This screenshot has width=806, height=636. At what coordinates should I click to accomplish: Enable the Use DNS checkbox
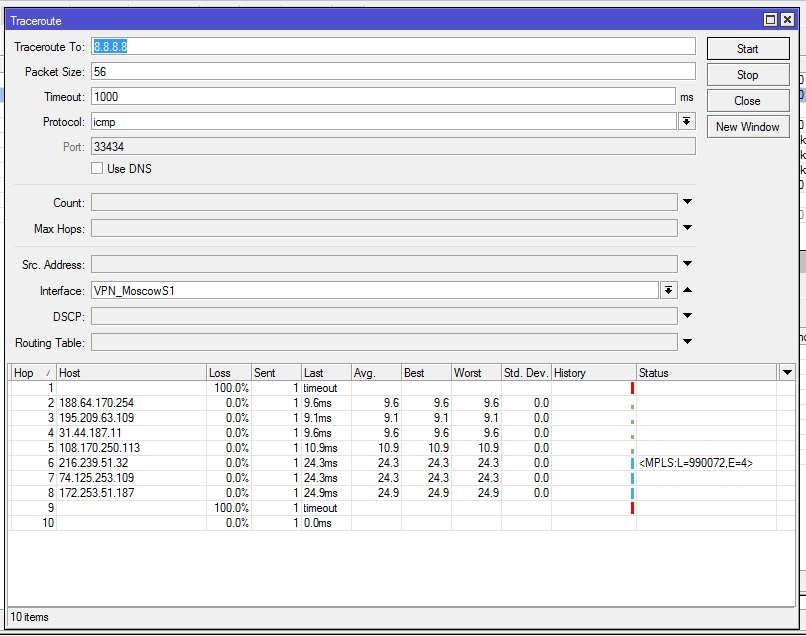tap(97, 168)
